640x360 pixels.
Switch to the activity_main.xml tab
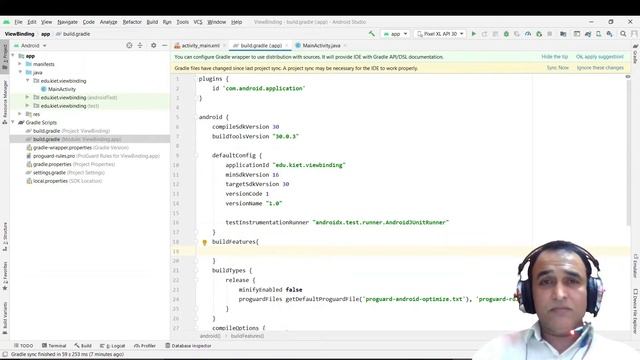(x=200, y=45)
